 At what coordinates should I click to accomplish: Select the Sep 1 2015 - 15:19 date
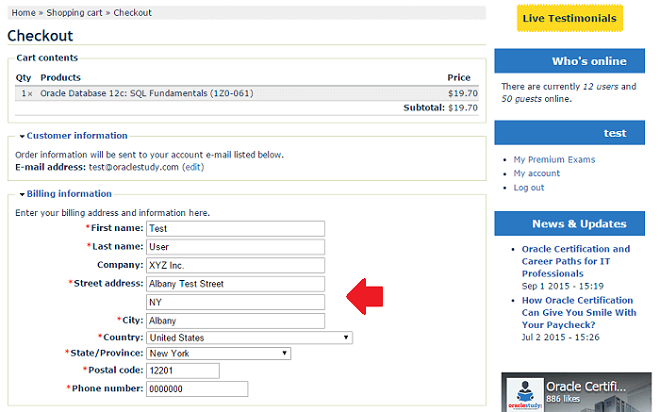pos(563,286)
